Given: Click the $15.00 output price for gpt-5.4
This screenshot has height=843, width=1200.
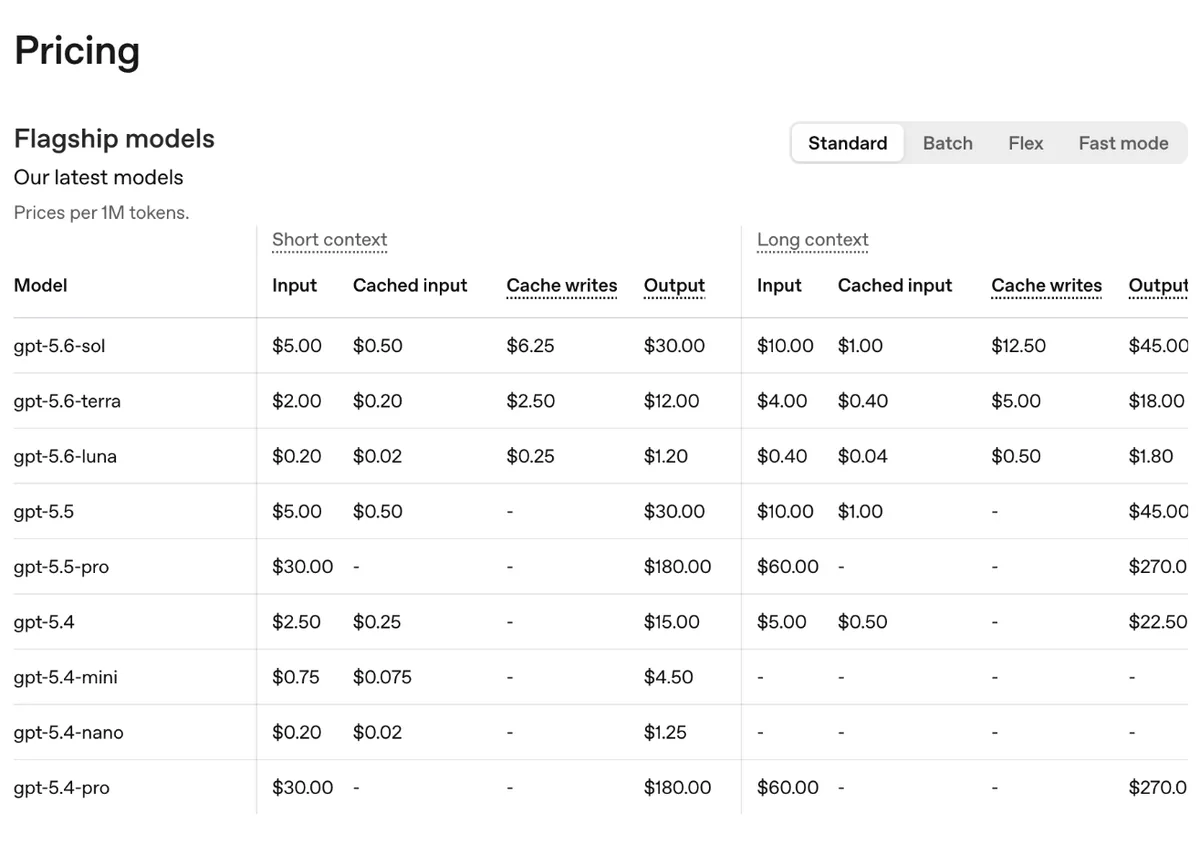Looking at the screenshot, I should tap(672, 622).
